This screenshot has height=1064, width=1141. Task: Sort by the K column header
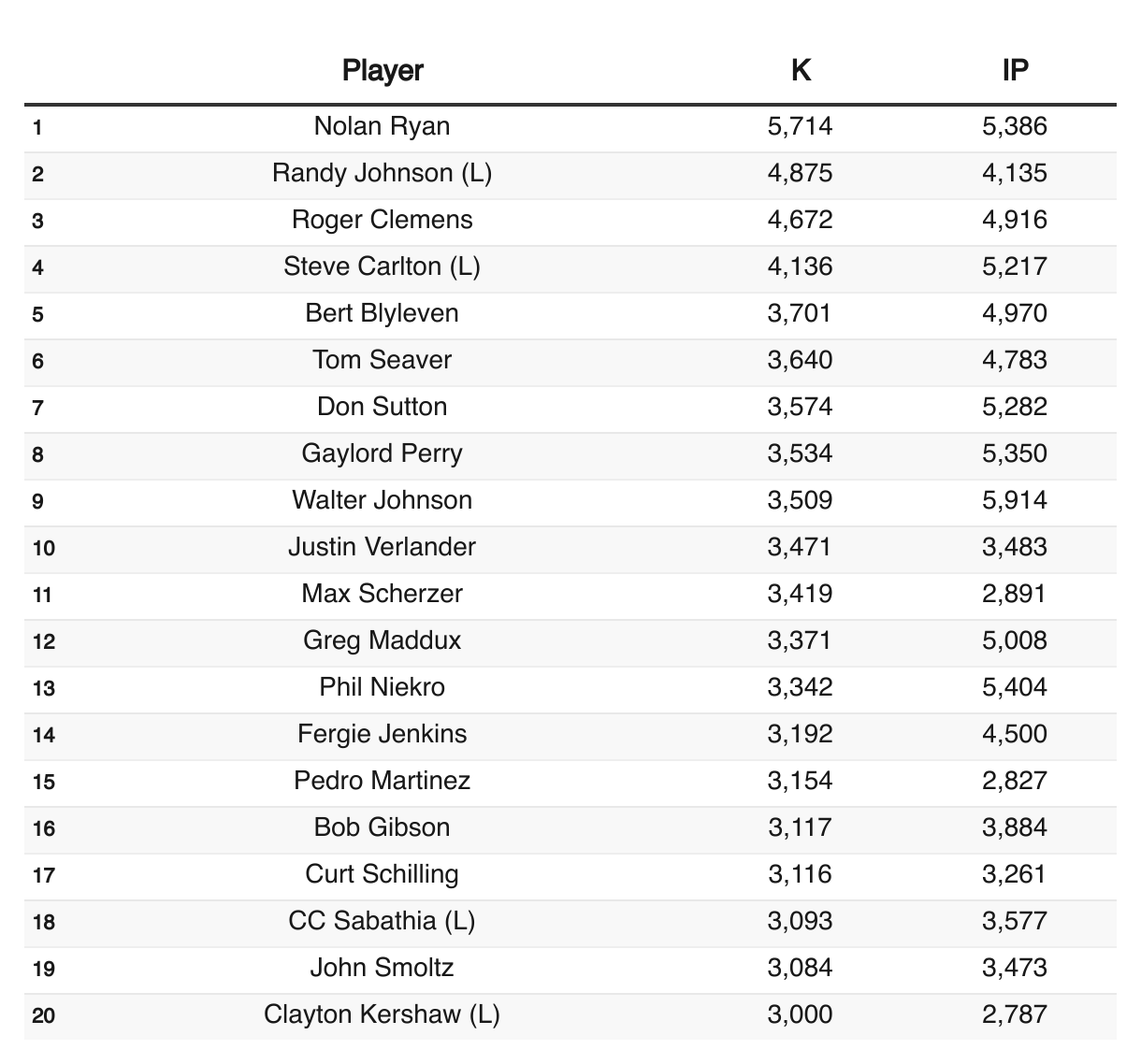click(800, 70)
